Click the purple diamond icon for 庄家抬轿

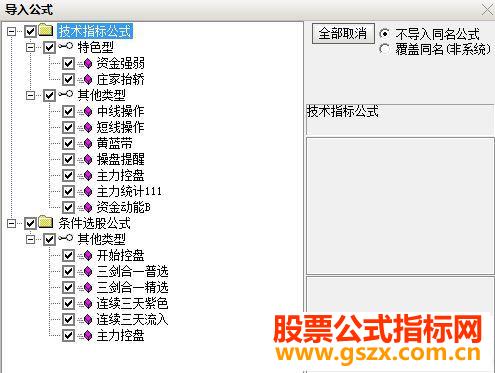88,79
